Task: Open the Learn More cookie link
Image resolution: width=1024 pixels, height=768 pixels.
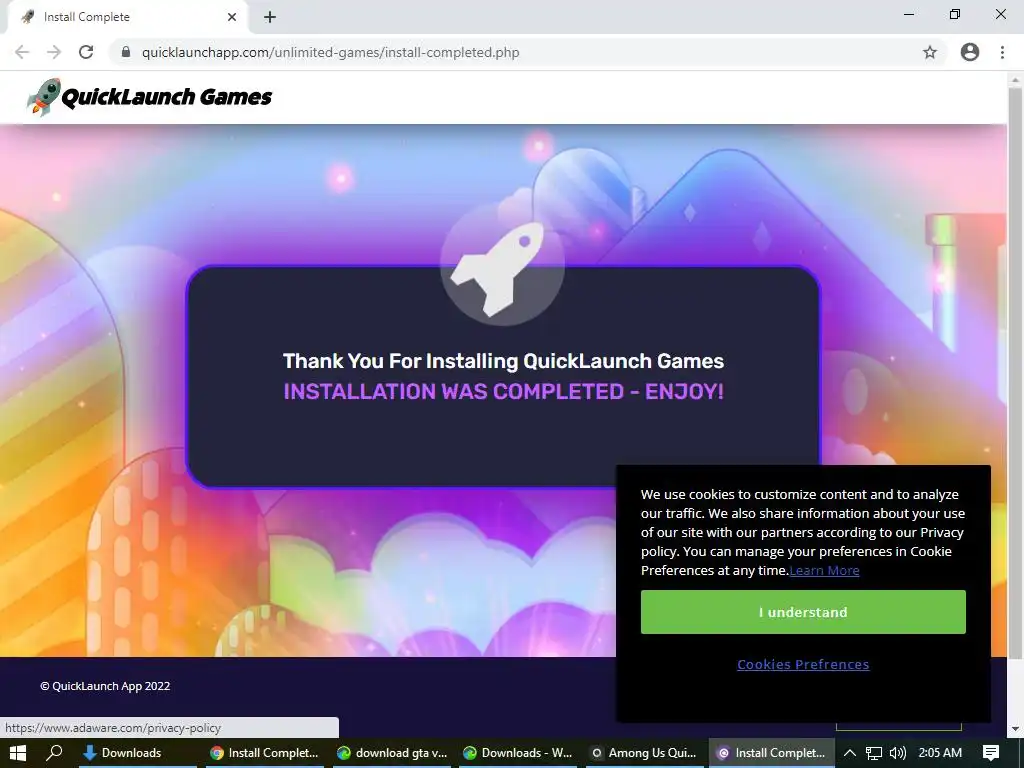Action: click(x=824, y=570)
